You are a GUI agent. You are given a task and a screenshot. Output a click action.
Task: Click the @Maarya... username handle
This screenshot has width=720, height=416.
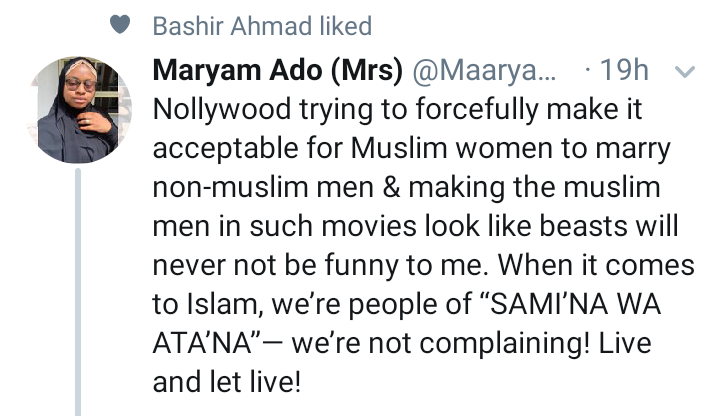(x=483, y=72)
